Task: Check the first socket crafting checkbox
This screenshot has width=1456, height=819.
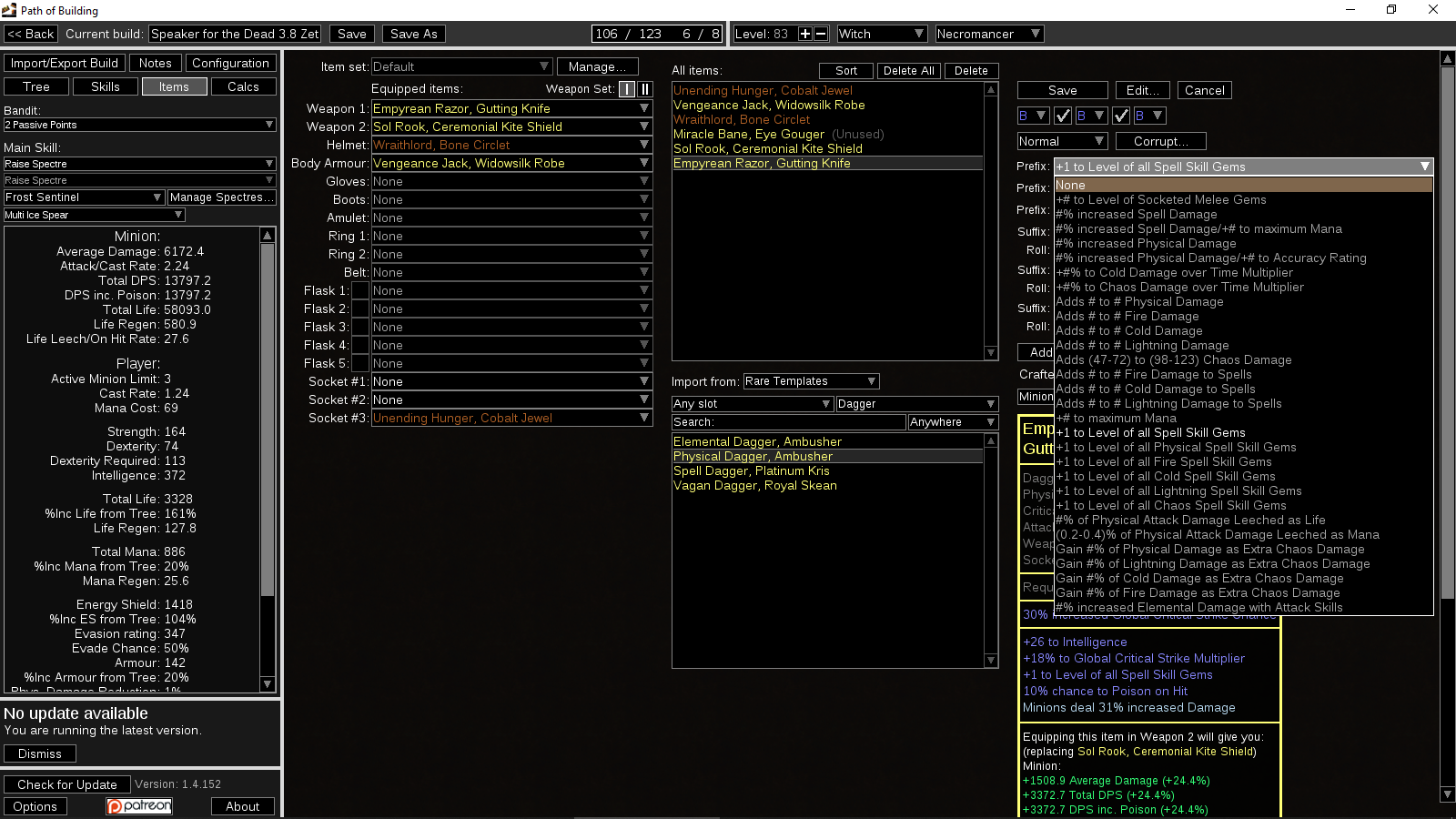Action: [x=1064, y=116]
